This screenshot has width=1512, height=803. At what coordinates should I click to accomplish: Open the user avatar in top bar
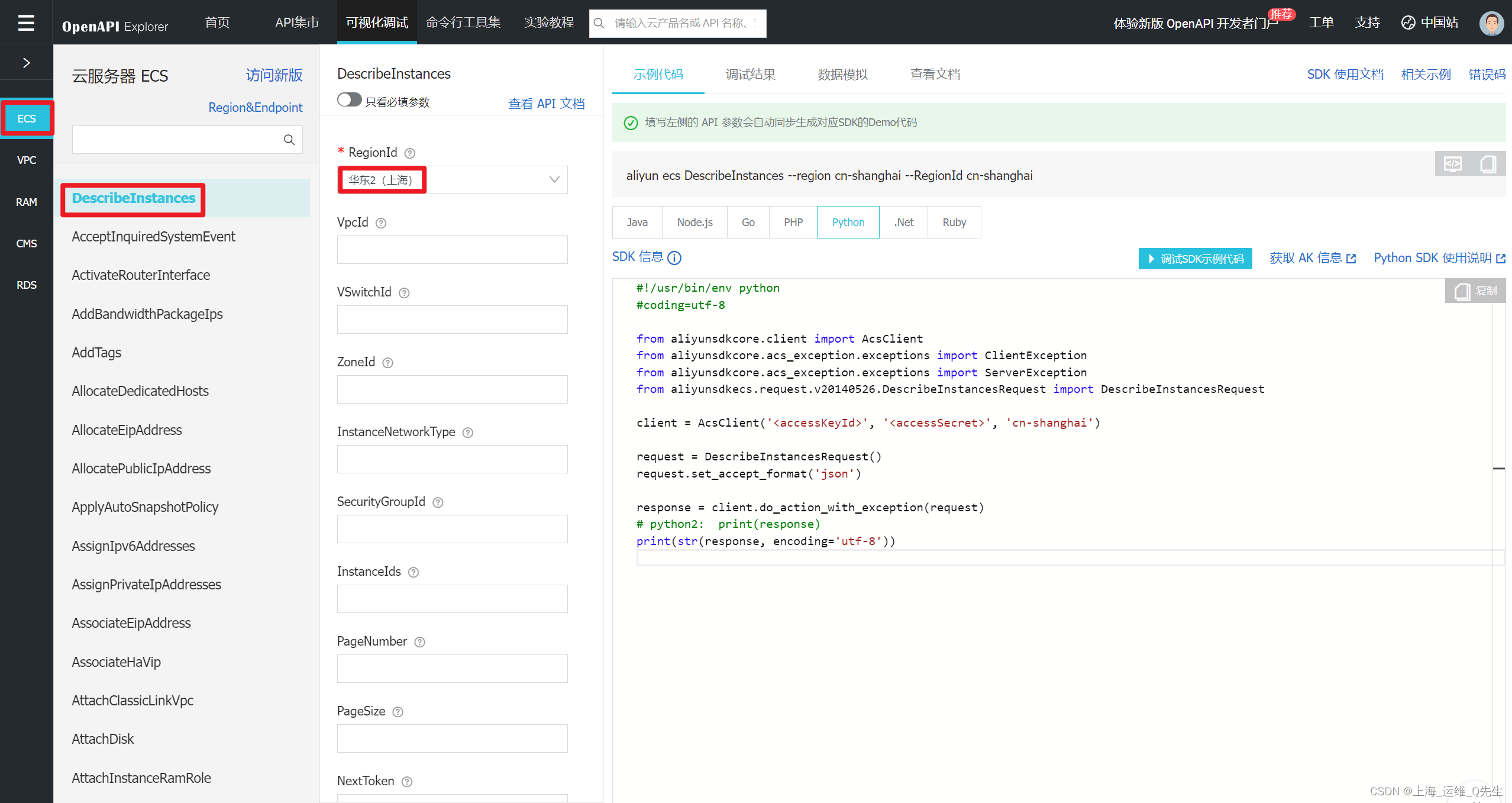tap(1491, 23)
